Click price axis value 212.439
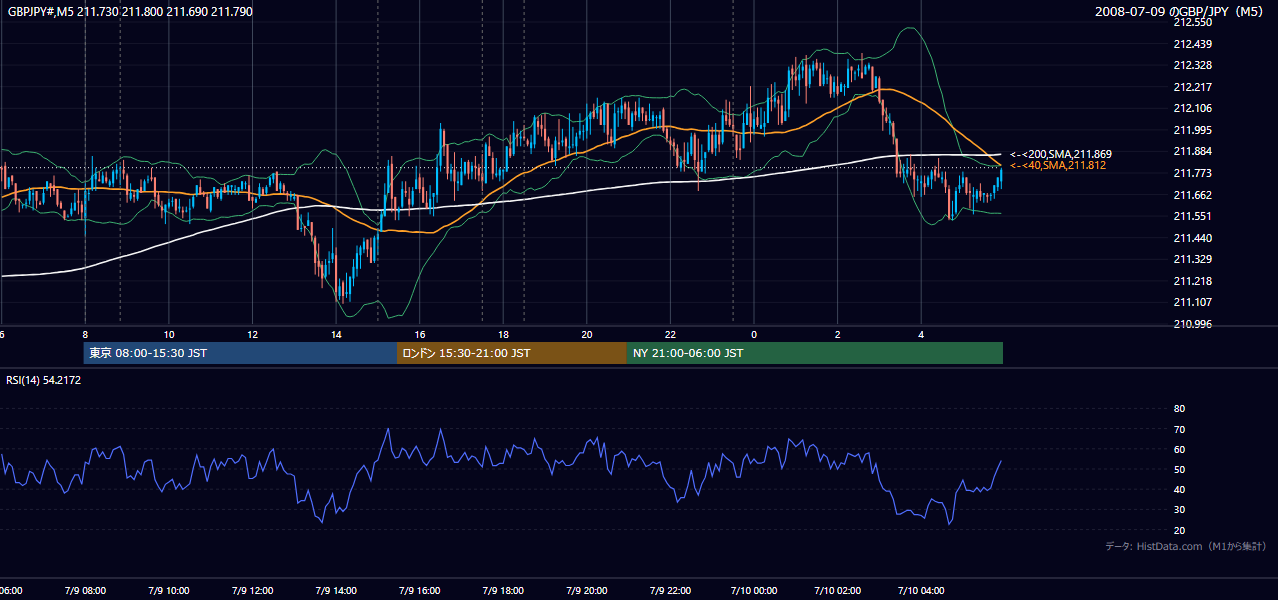 coord(1192,44)
